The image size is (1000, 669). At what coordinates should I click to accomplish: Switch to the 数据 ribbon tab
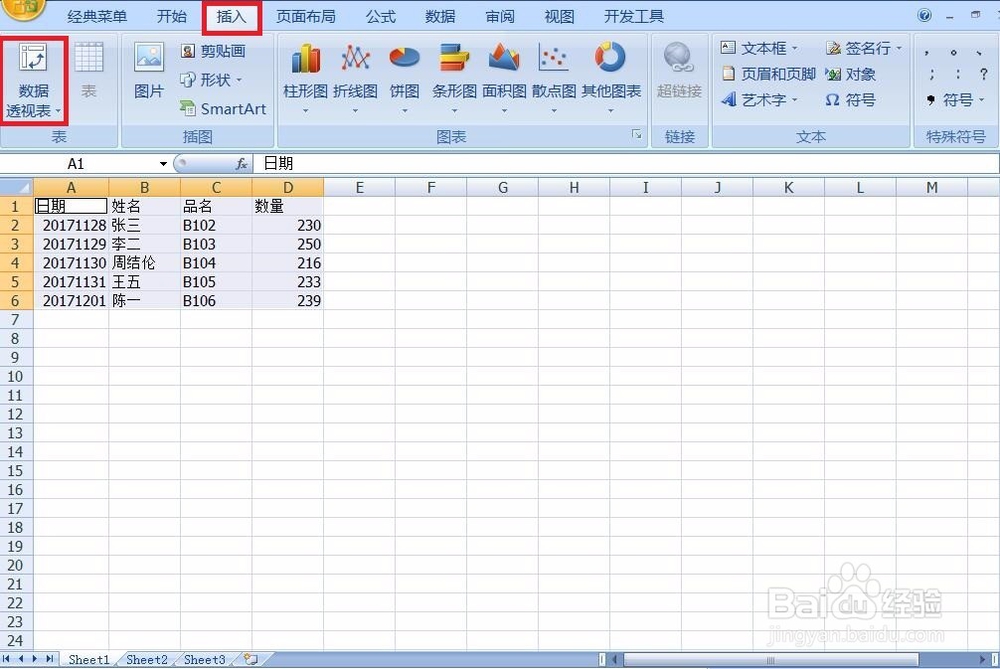(440, 16)
